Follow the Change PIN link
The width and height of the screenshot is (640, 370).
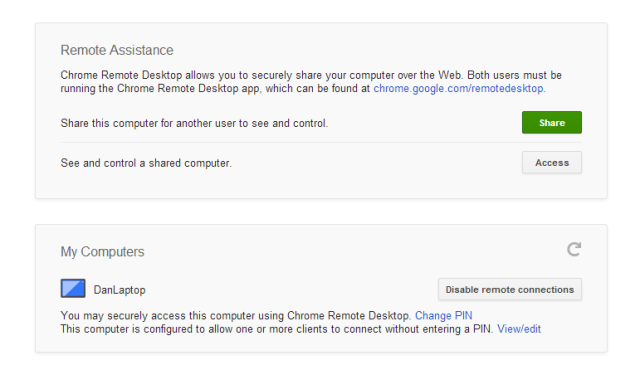(444, 316)
